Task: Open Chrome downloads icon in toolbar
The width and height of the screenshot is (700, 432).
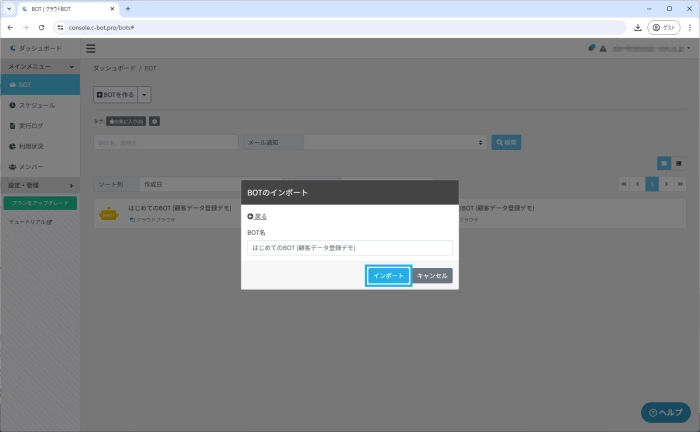Action: [x=637, y=27]
